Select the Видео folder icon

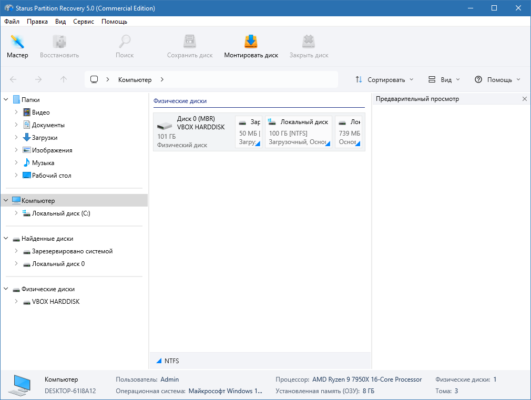pyautogui.click(x=26, y=112)
